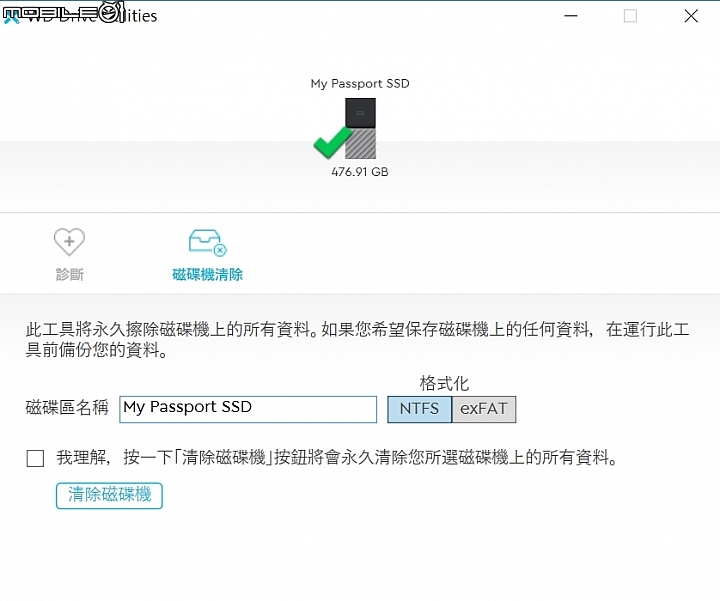Open the 診斷 diagnostics heart icon
This screenshot has width=720, height=601.
click(x=69, y=242)
